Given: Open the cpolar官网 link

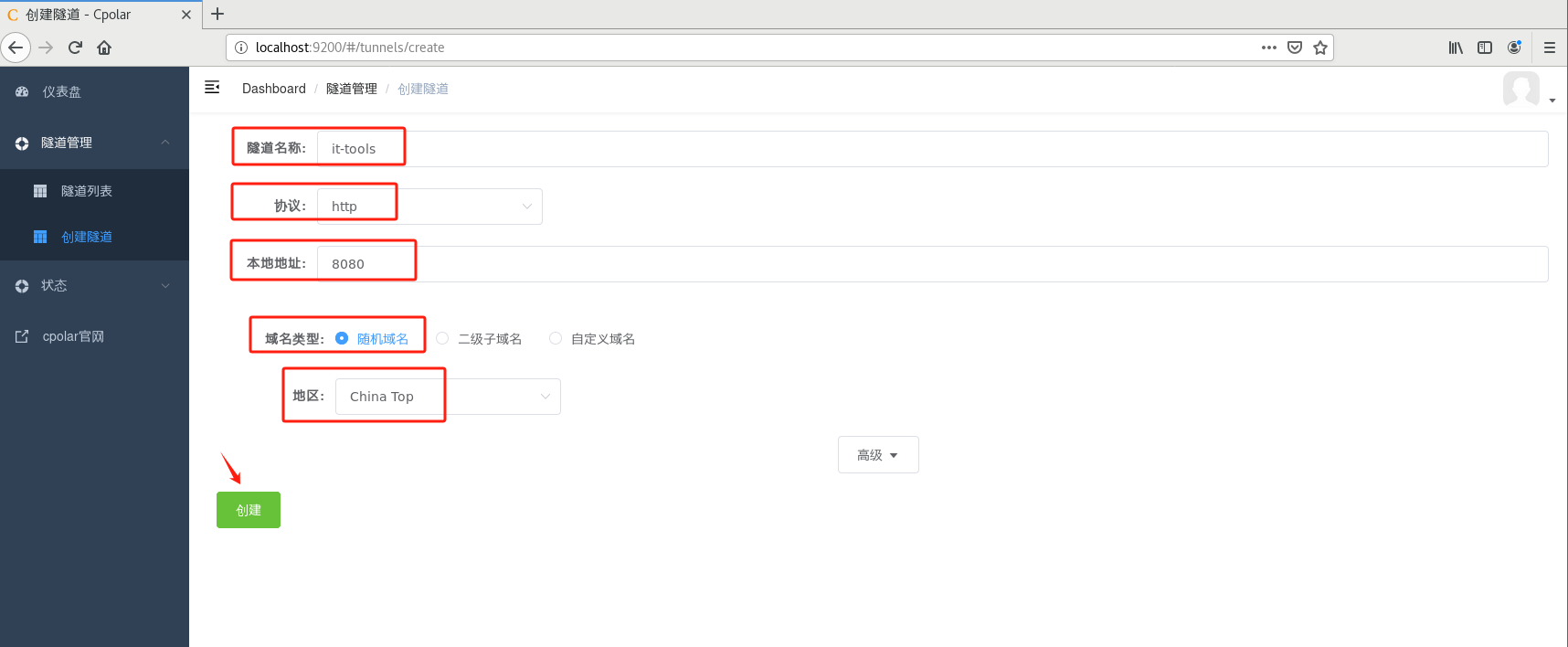Looking at the screenshot, I should (x=94, y=336).
